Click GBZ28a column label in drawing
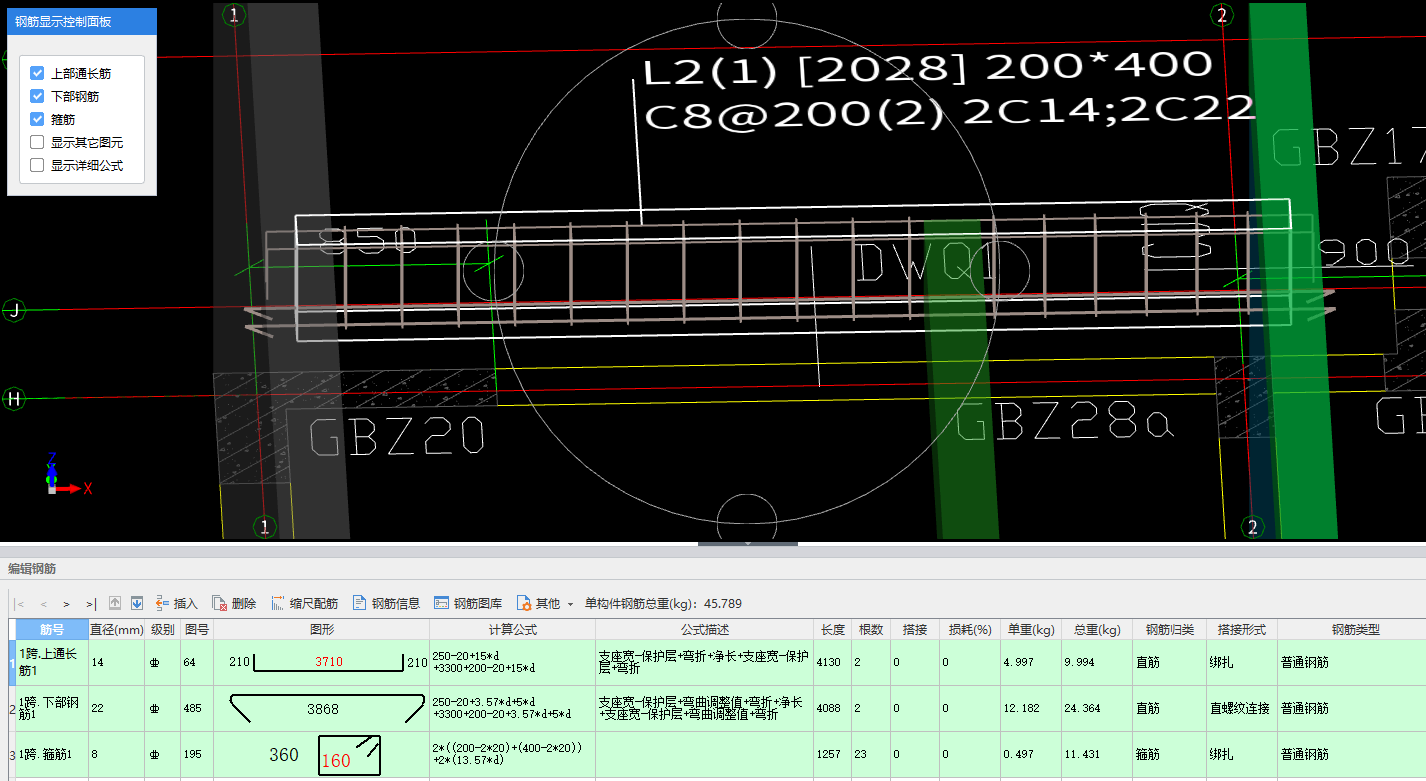Image resolution: width=1426 pixels, height=781 pixels. [1063, 422]
